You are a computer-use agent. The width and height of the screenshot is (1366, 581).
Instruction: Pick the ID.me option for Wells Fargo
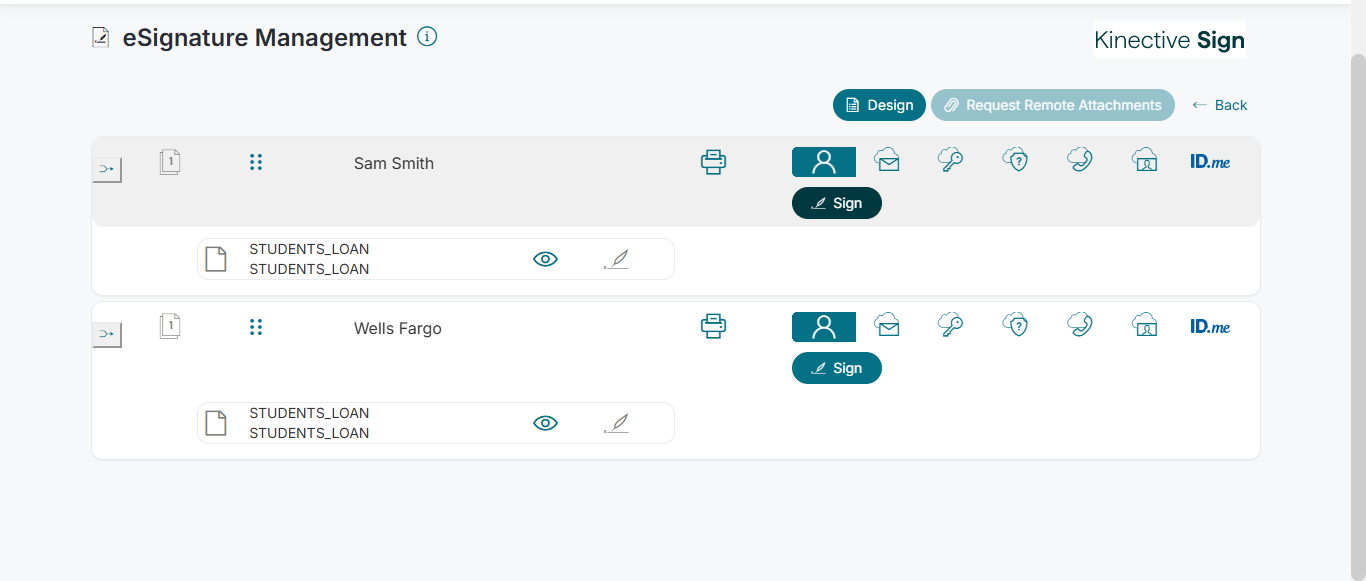[1210, 326]
